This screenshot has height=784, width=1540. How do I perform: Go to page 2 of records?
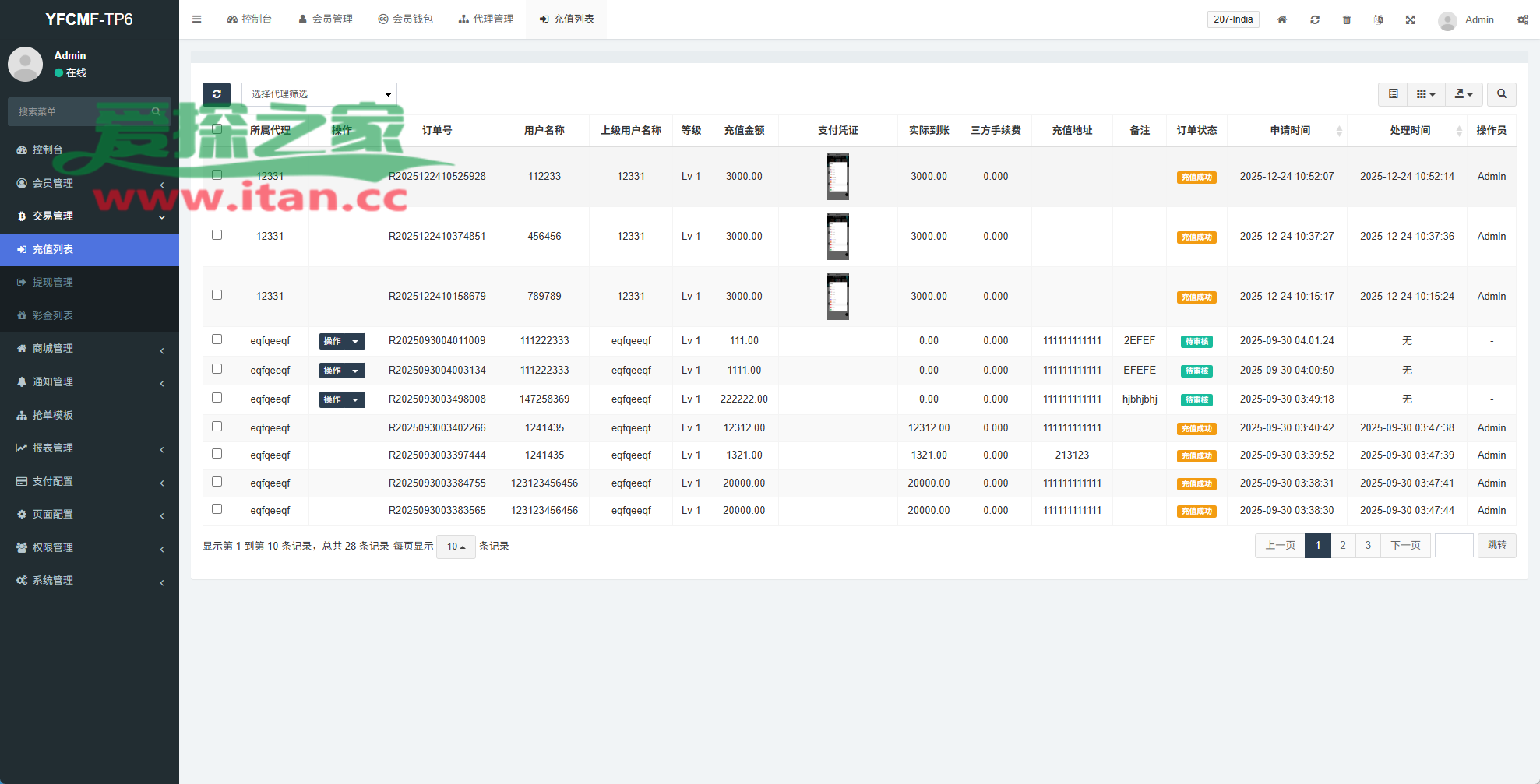click(x=1342, y=546)
